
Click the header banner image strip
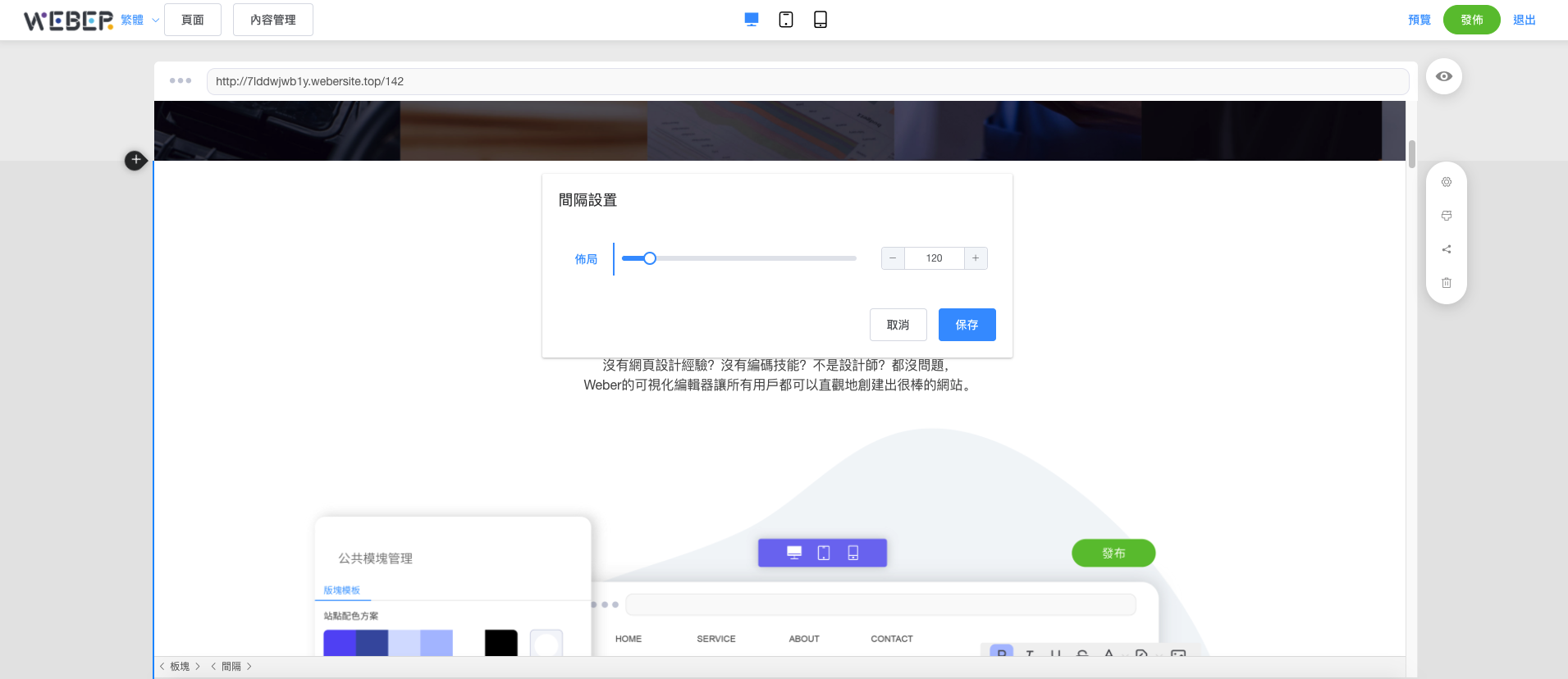coord(779,130)
